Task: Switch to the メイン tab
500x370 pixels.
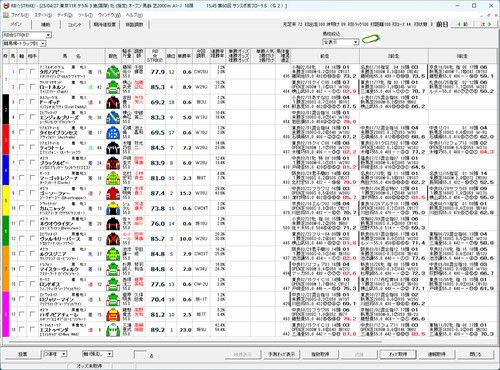Action: click(x=16, y=24)
